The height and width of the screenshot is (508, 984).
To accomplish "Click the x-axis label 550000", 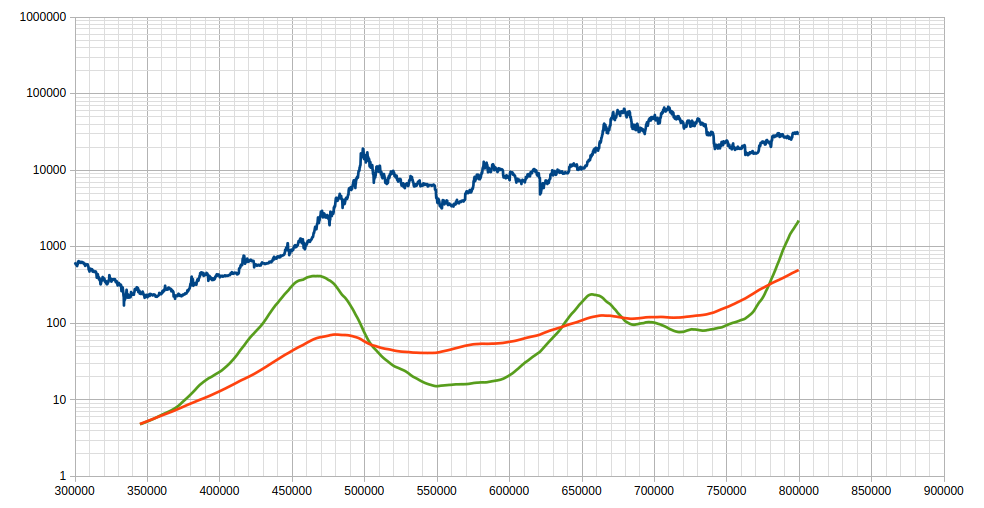I will pos(437,490).
